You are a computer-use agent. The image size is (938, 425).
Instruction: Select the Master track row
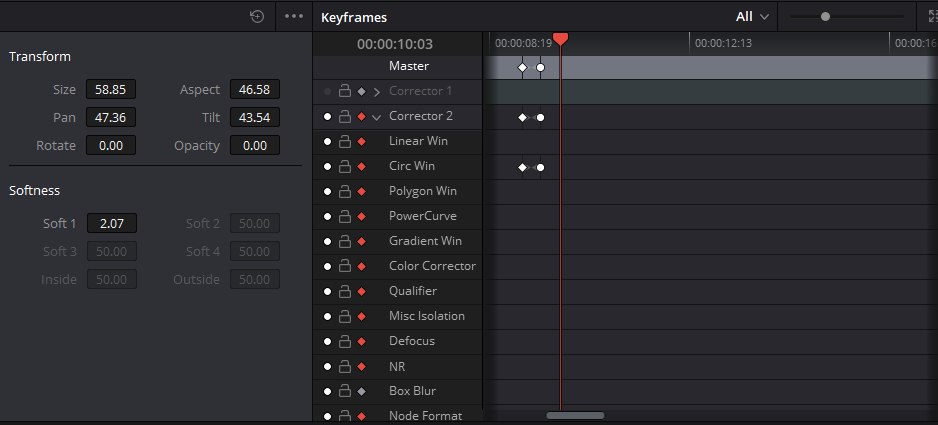408,66
